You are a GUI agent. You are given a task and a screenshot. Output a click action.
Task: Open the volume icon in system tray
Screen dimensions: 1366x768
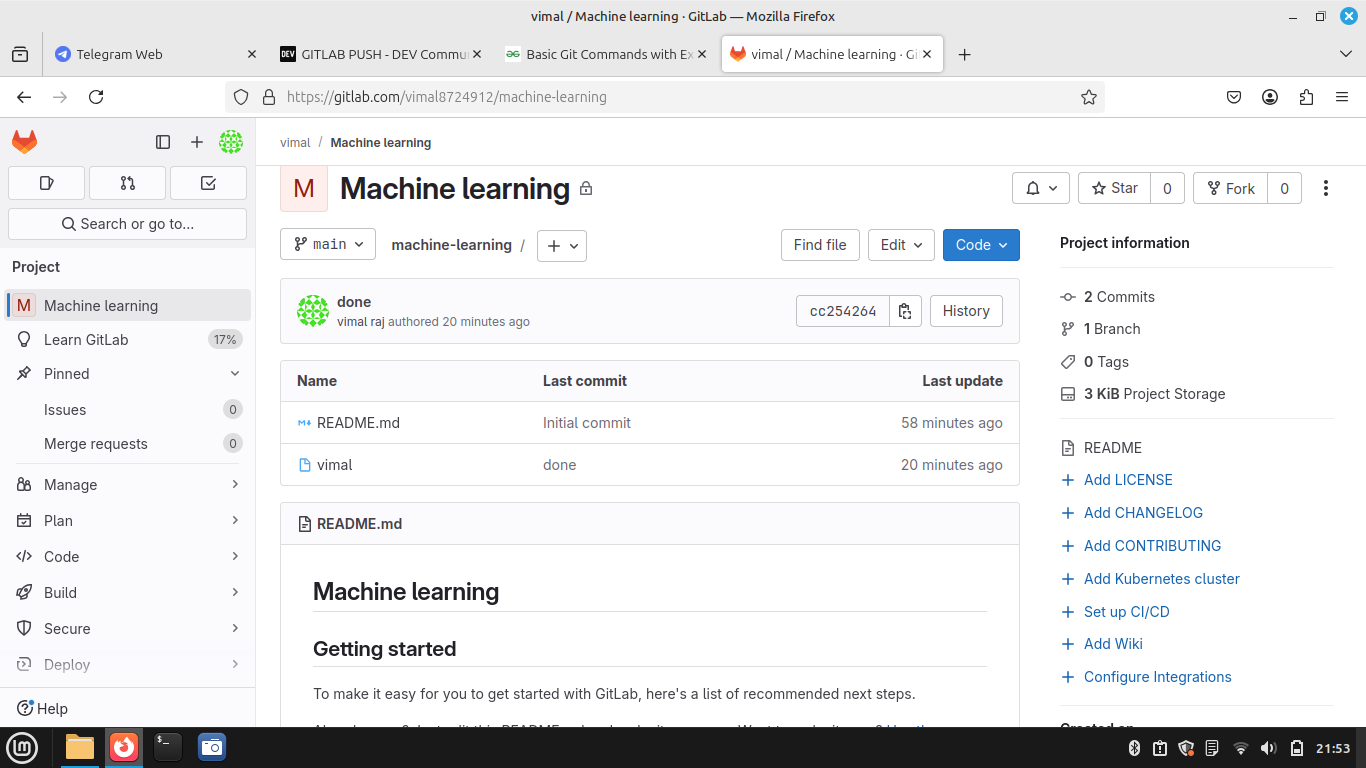[1269, 748]
